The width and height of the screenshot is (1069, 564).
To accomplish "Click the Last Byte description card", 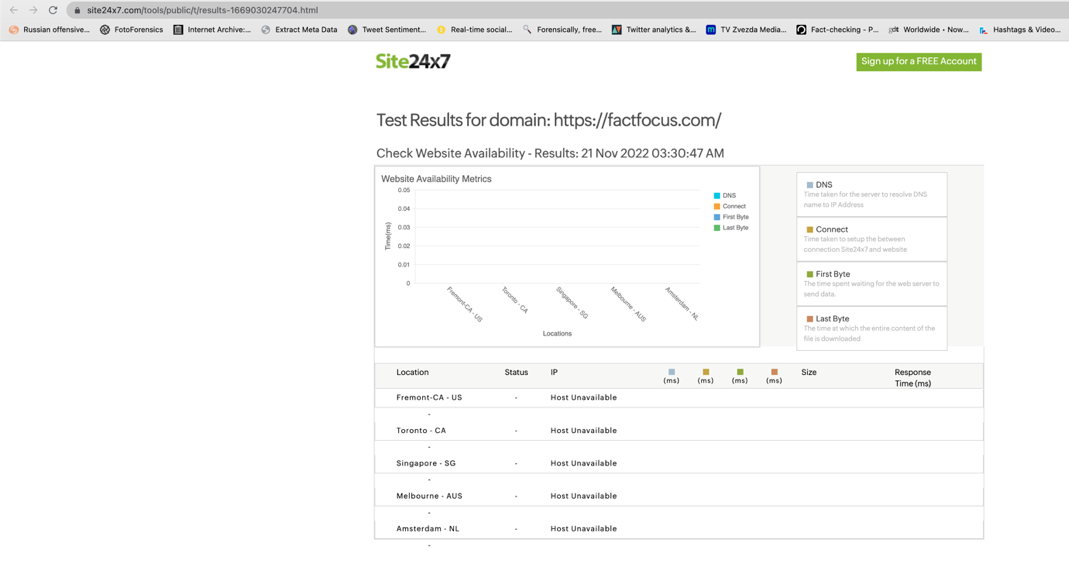I will click(871, 328).
